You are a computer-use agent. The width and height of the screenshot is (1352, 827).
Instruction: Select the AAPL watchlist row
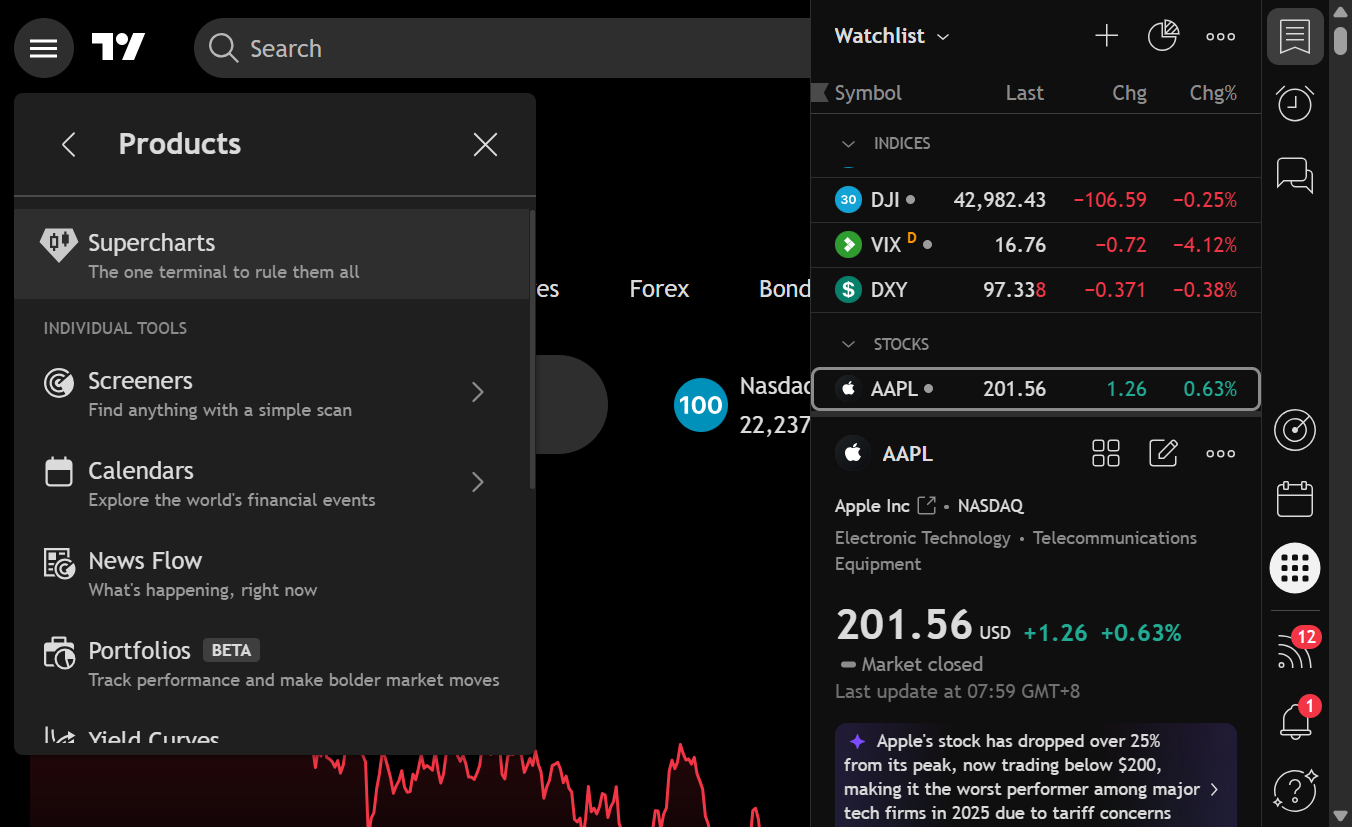pyautogui.click(x=1036, y=389)
